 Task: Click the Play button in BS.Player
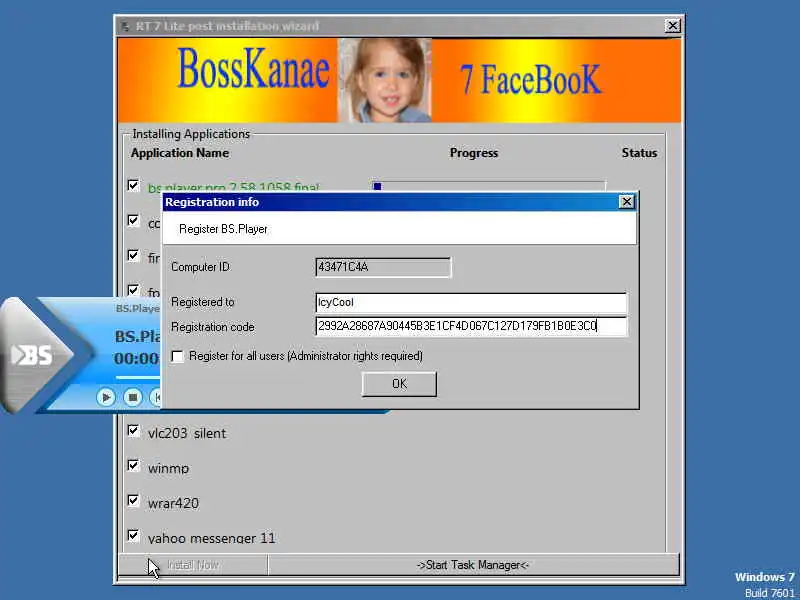(x=106, y=397)
